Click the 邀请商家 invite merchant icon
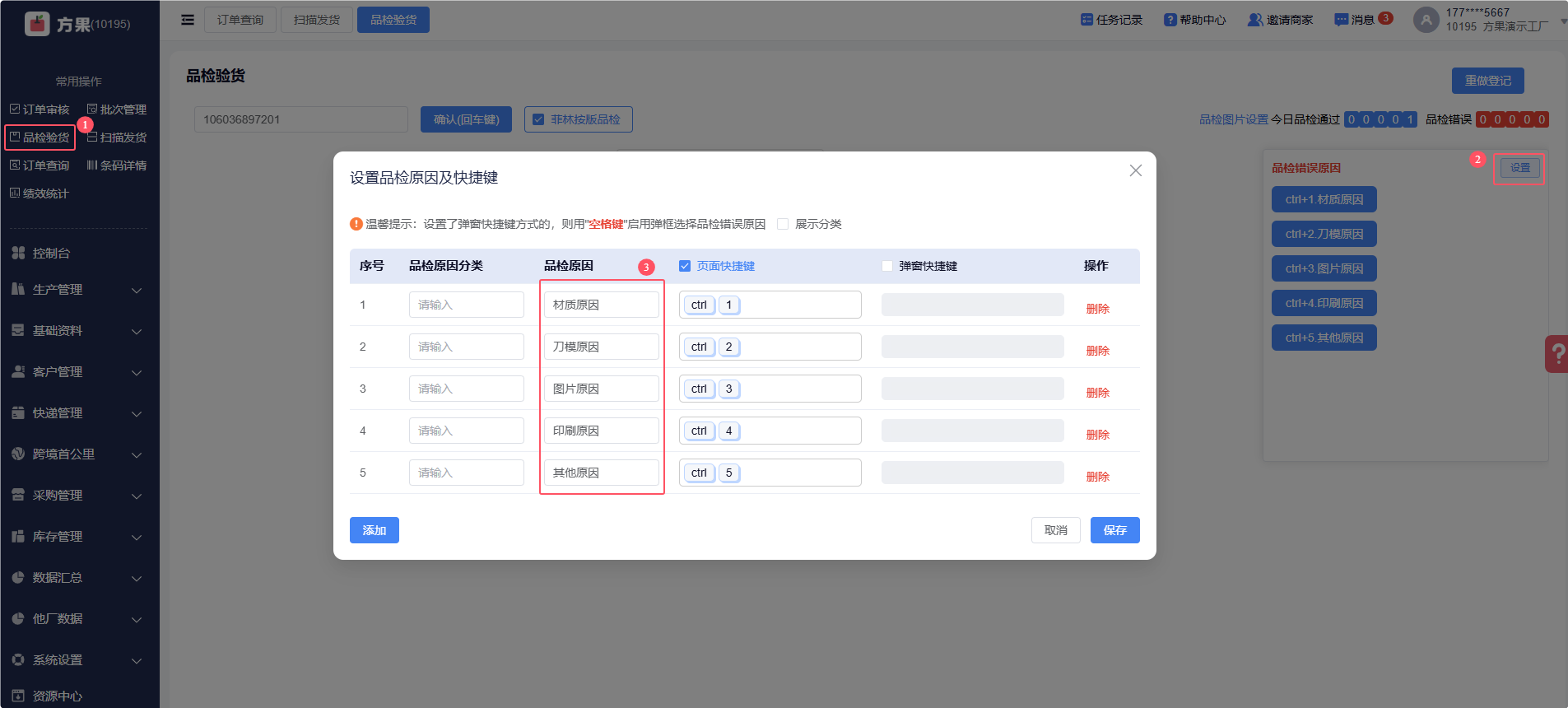 click(x=1254, y=20)
